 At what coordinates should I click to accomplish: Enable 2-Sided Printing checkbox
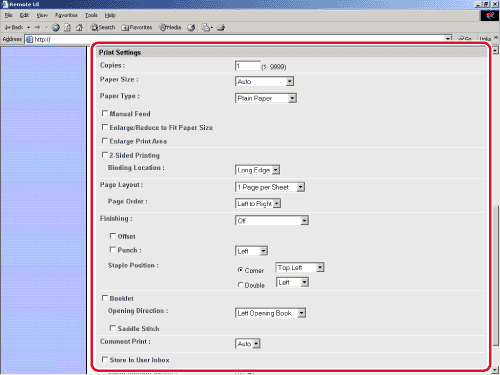pos(105,155)
